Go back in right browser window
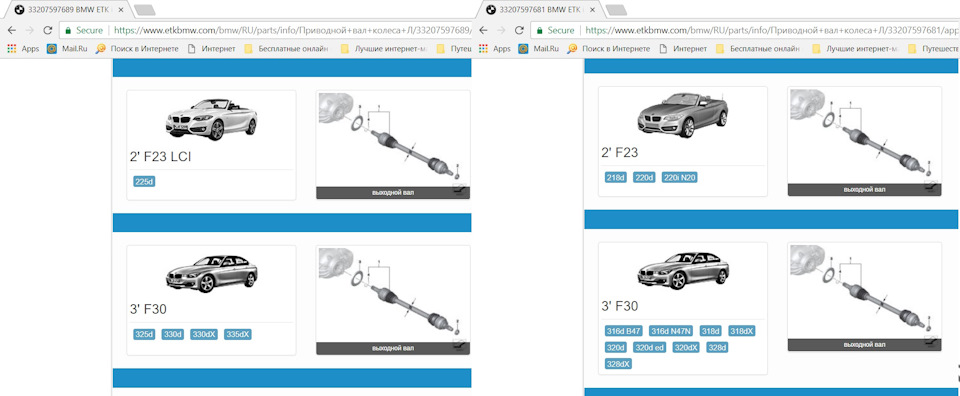 coord(483,30)
